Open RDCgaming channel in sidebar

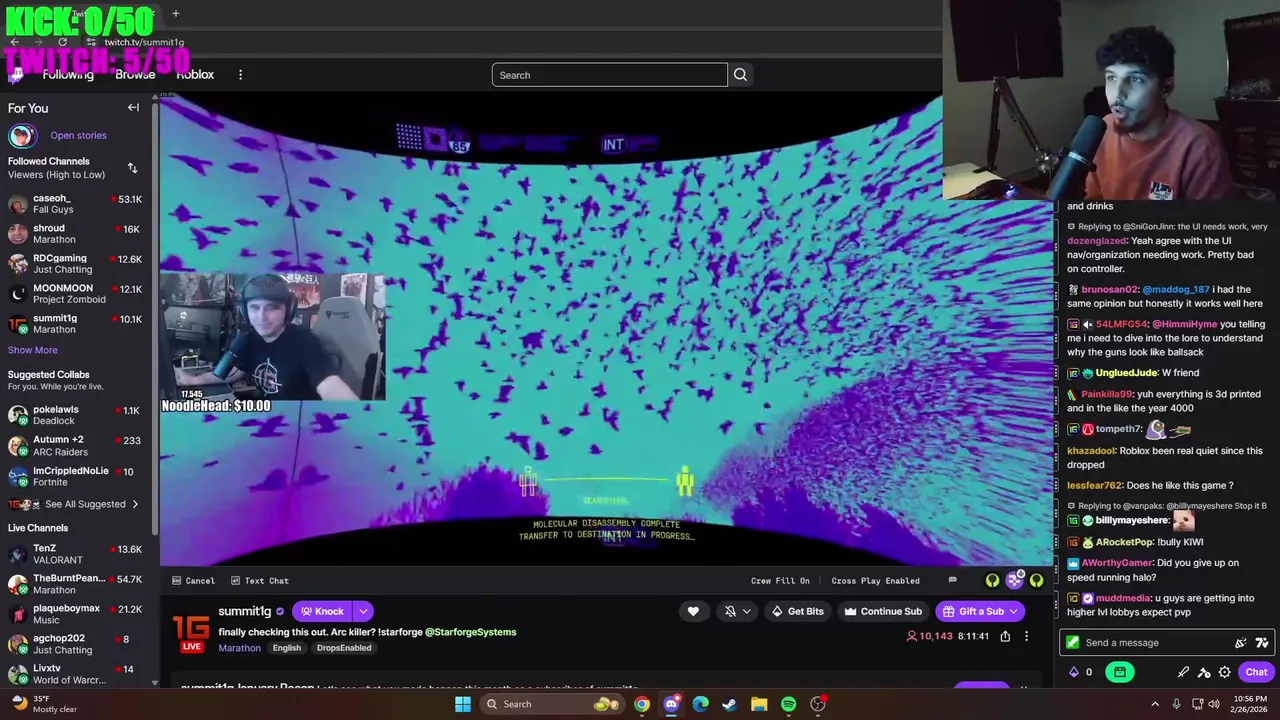[75, 264]
